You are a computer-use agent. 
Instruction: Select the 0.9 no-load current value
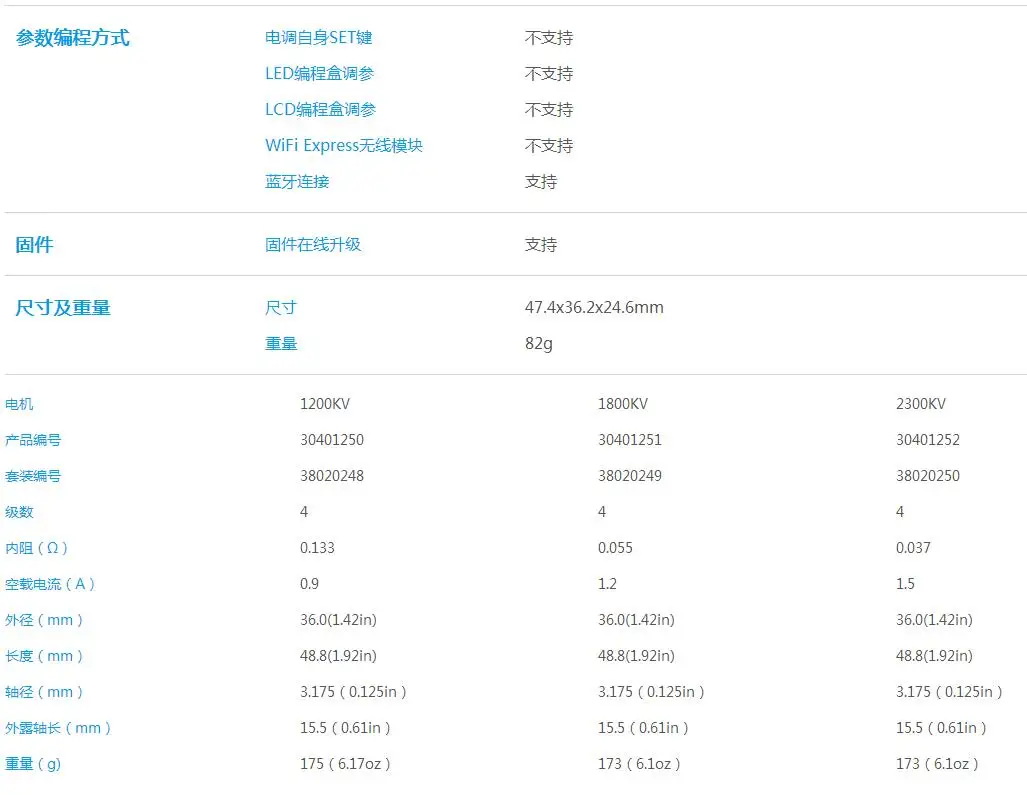(309, 584)
